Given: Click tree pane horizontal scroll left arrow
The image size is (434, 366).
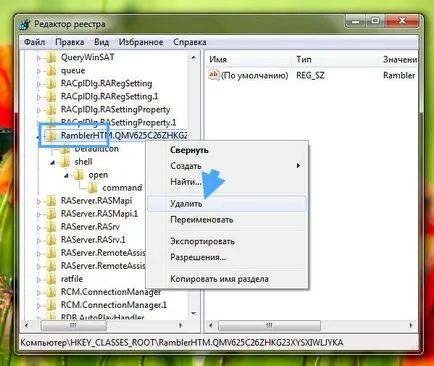Looking at the screenshot, I should (x=27, y=325).
